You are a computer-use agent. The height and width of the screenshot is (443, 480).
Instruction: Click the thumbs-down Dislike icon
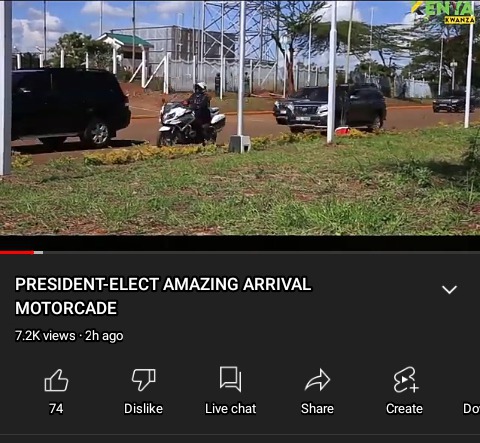144,380
